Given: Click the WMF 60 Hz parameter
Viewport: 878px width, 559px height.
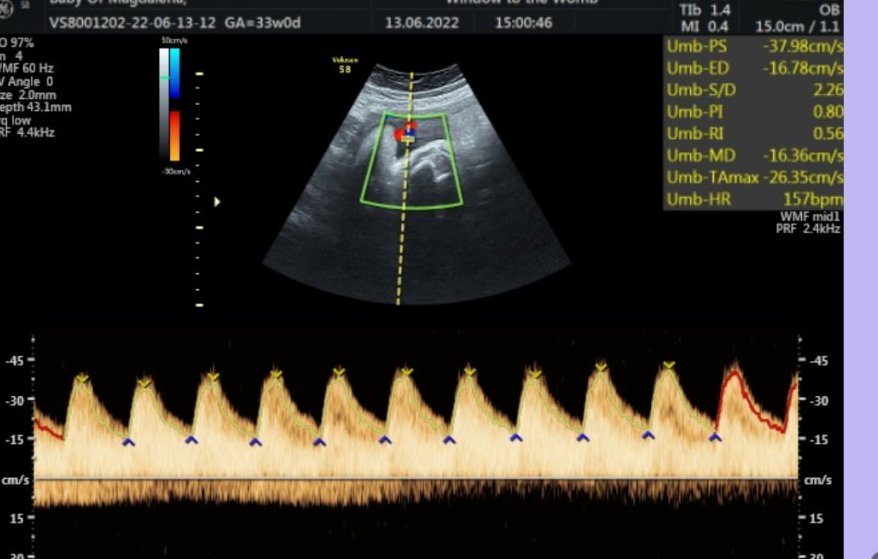Looking at the screenshot, I should point(27,68).
